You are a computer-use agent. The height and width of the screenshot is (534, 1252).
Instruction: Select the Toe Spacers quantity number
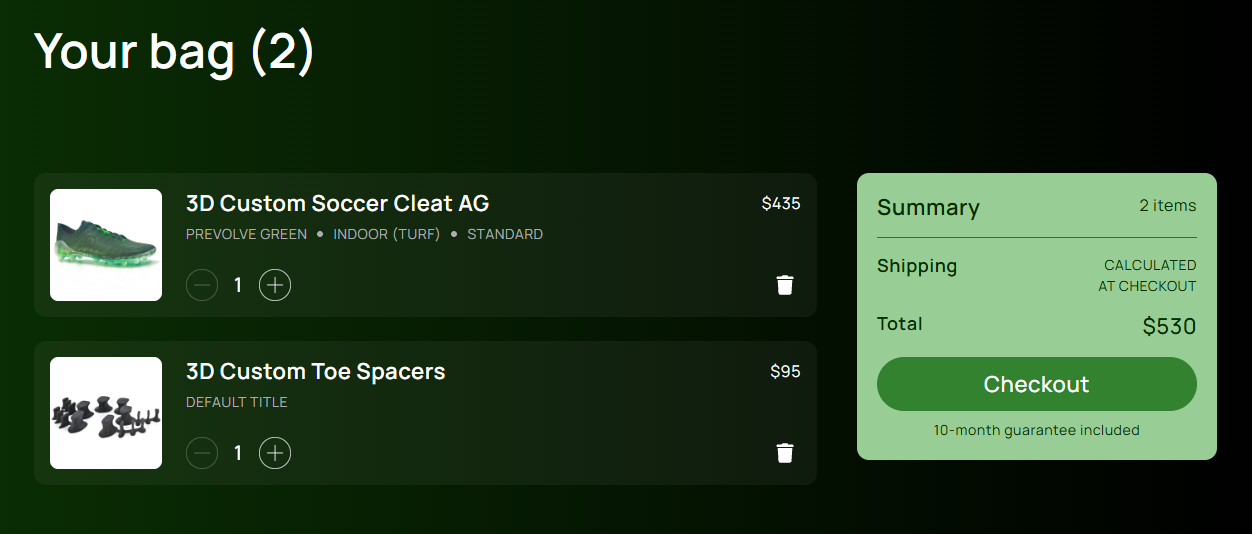pyautogui.click(x=238, y=453)
